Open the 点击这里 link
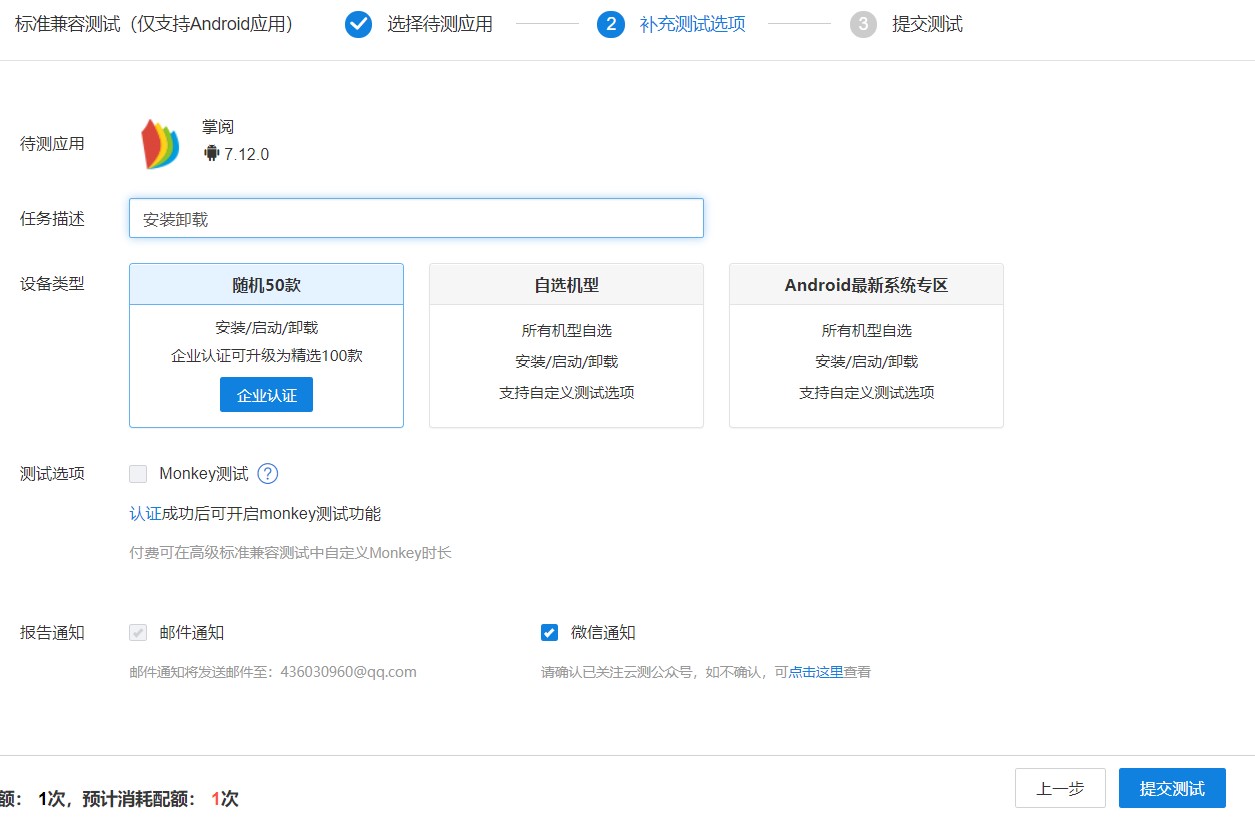 tap(816, 672)
